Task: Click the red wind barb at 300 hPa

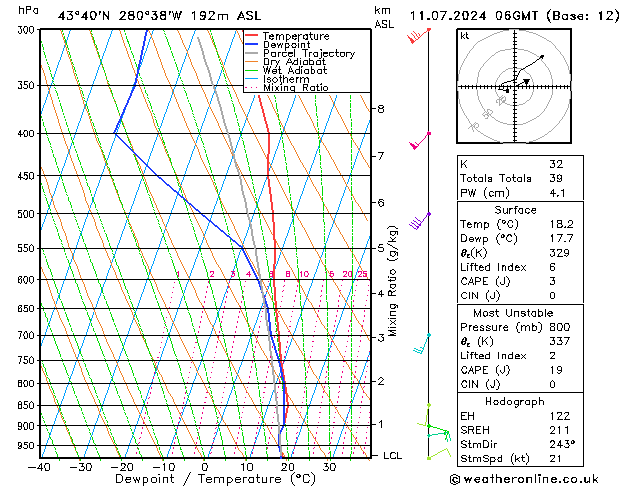Action: [419, 37]
